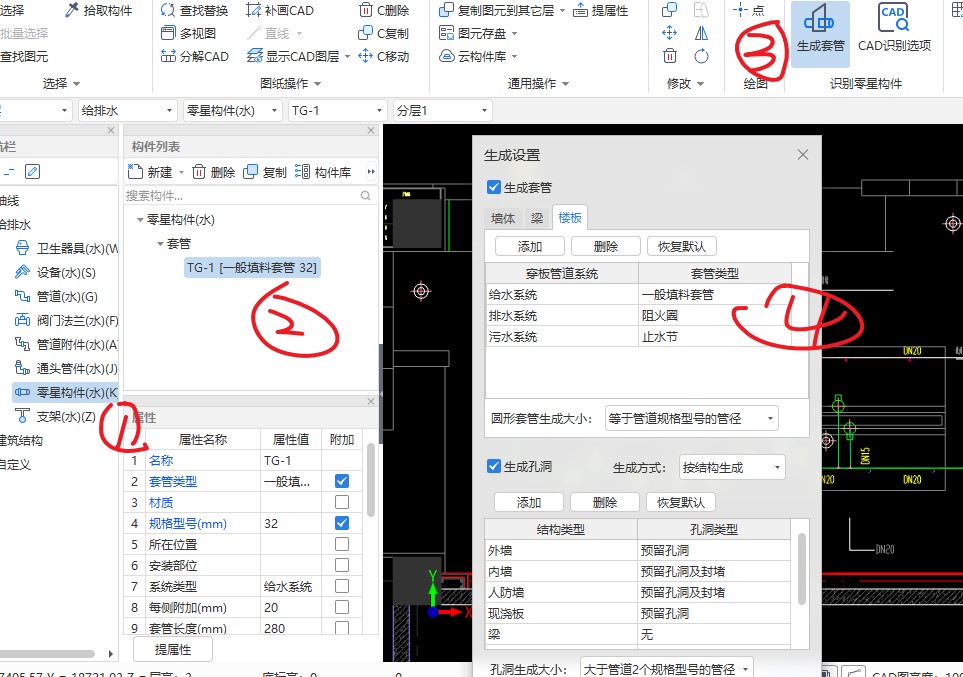Click the move icon in 修改 group
This screenshot has width=963, height=677.
click(669, 33)
